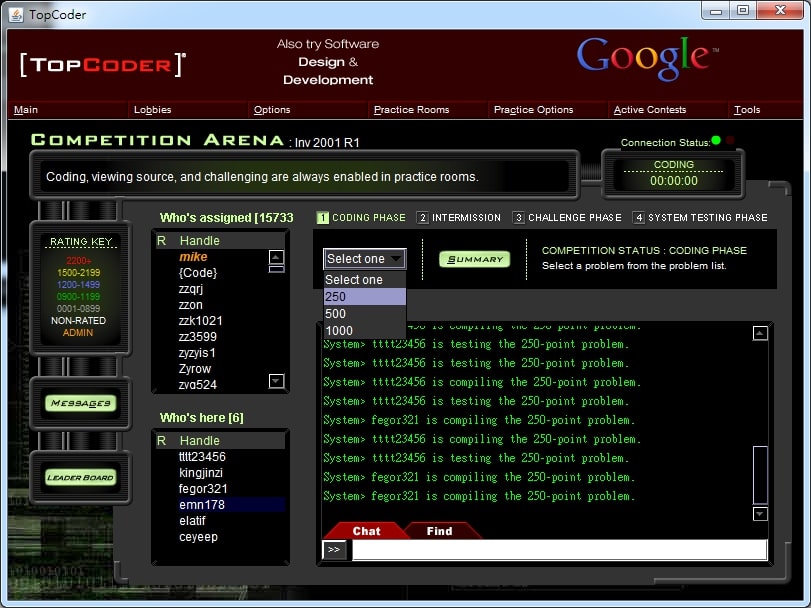The width and height of the screenshot is (811, 608).
Task: Click the TopCoder logo
Action: pos(102,65)
